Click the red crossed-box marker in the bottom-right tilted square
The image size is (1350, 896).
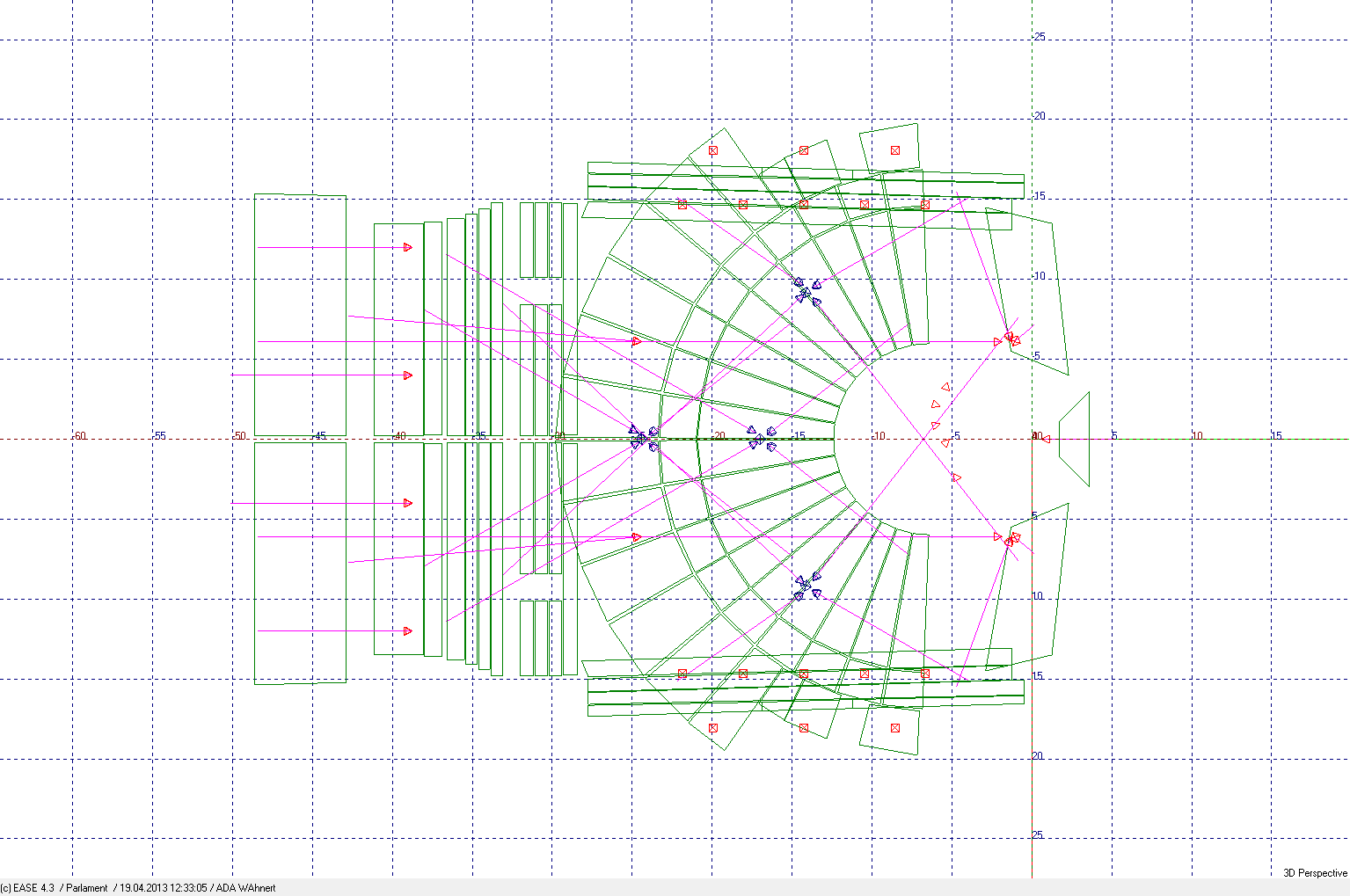click(x=895, y=728)
